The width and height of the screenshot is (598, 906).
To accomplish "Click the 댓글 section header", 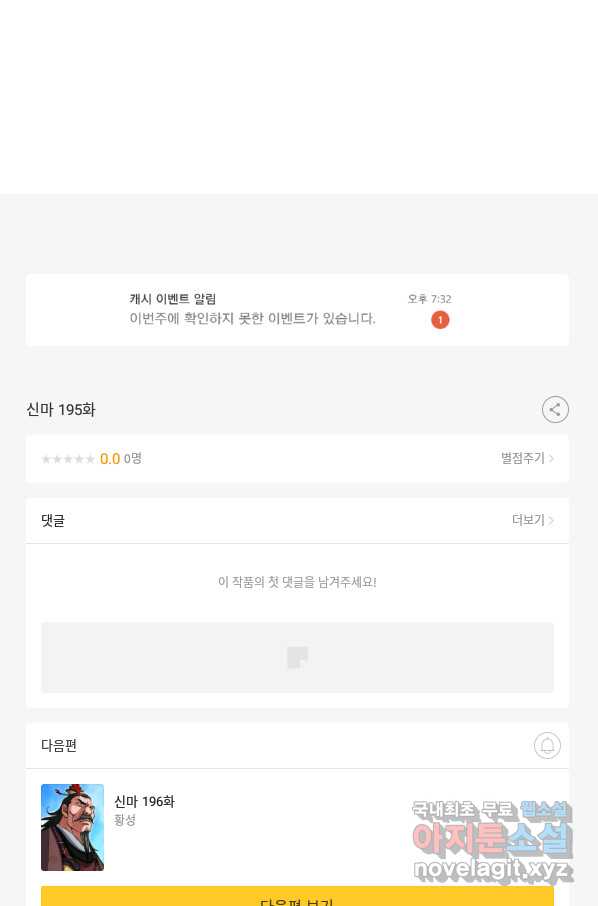I will pos(53,521).
